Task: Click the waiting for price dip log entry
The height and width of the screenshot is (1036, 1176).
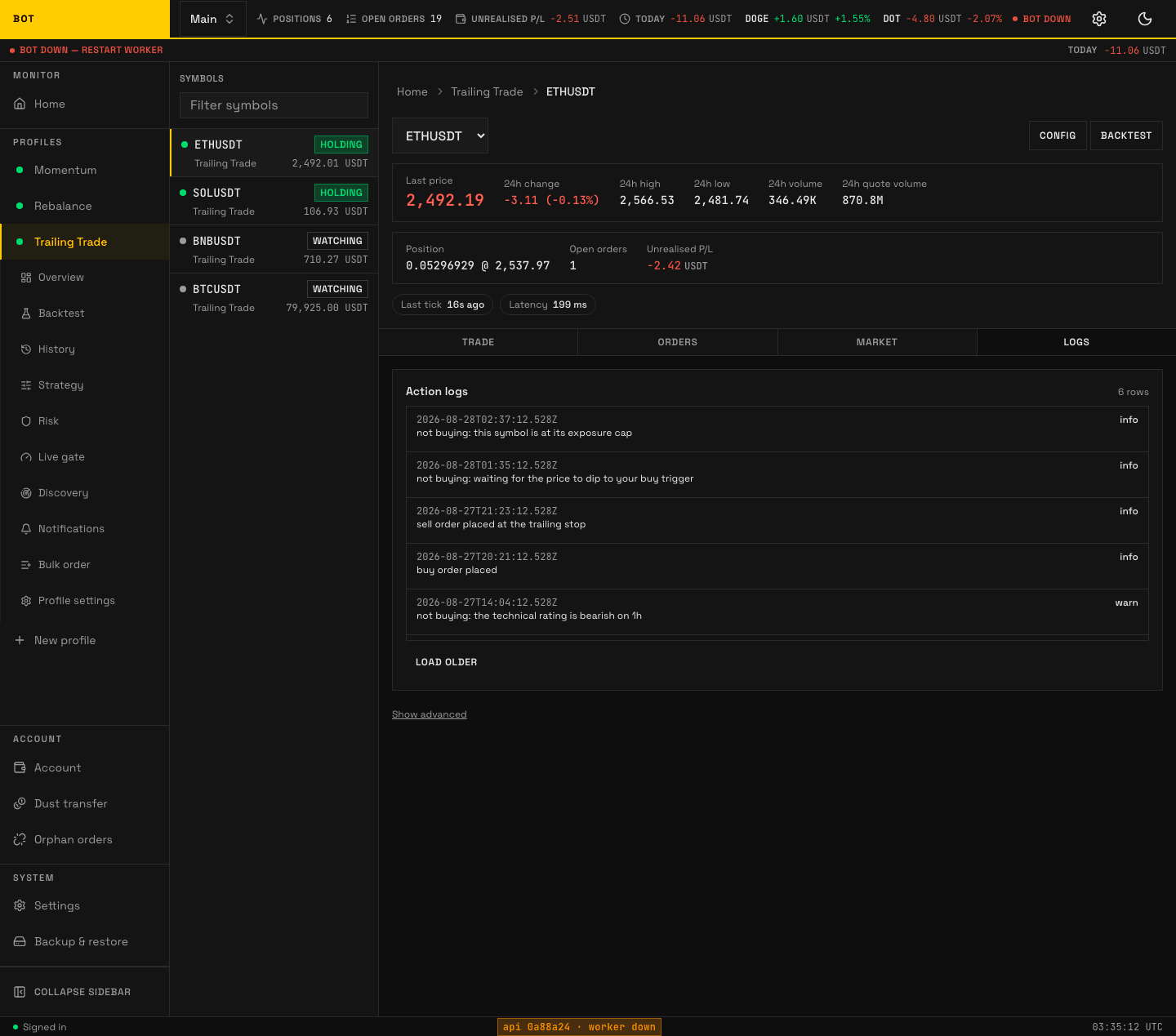Action: [x=777, y=475]
